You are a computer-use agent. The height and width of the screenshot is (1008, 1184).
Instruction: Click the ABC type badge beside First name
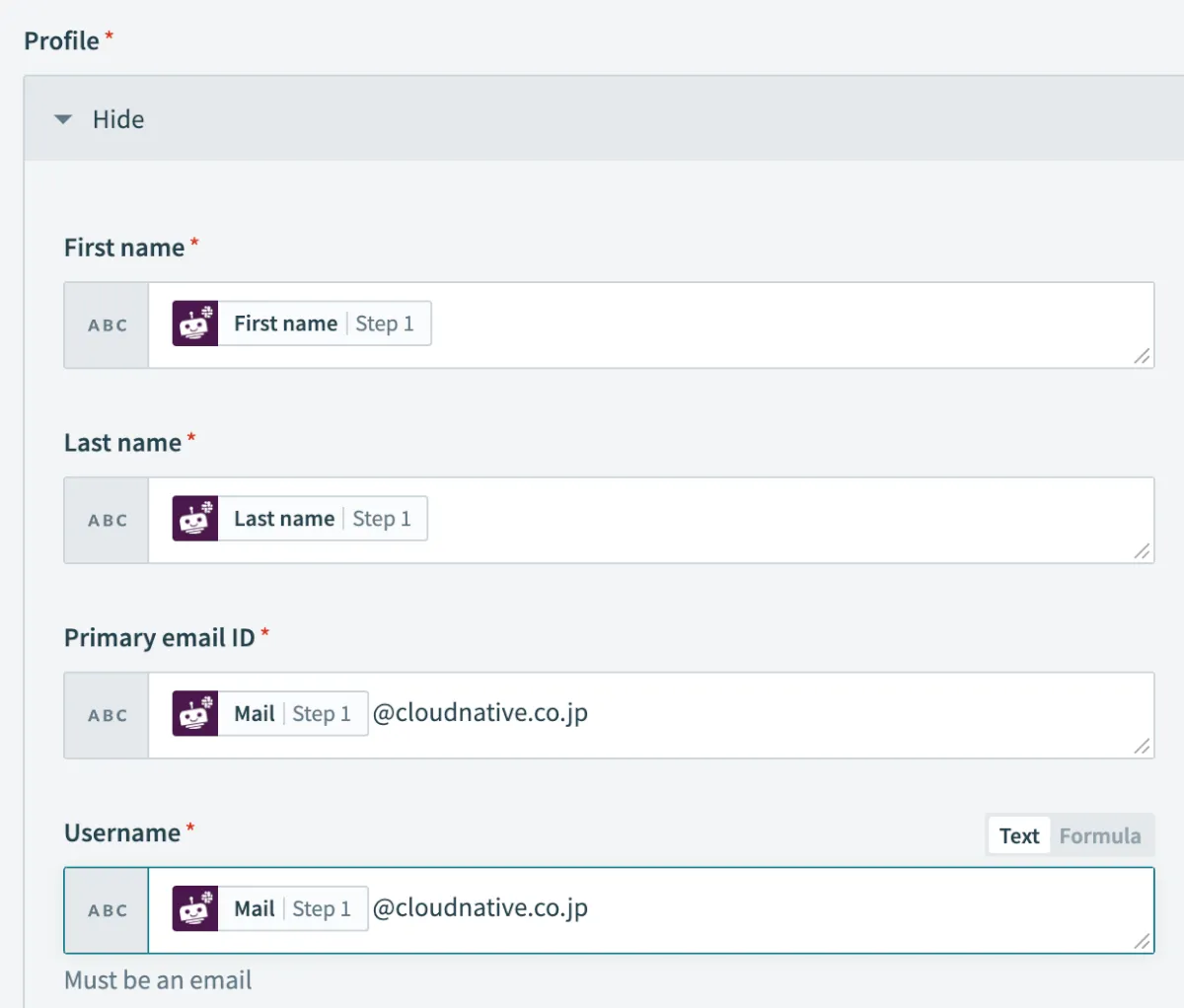pyautogui.click(x=108, y=325)
